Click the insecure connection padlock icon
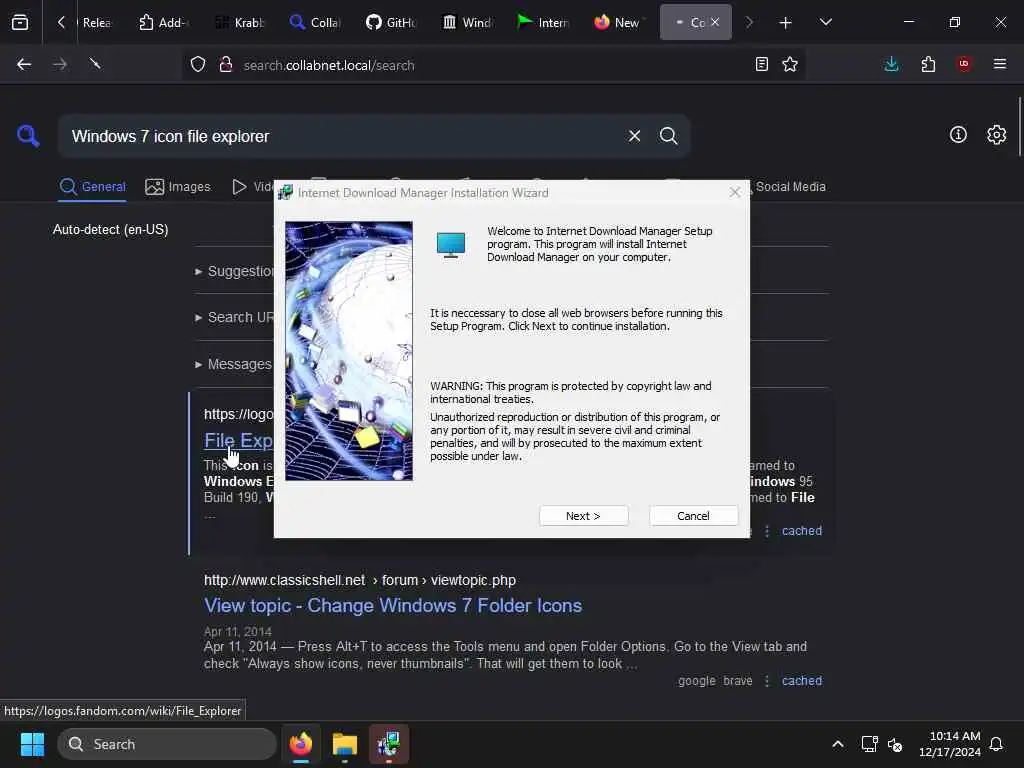Screen dimensions: 1024x768 pyautogui.click(x=226, y=64)
